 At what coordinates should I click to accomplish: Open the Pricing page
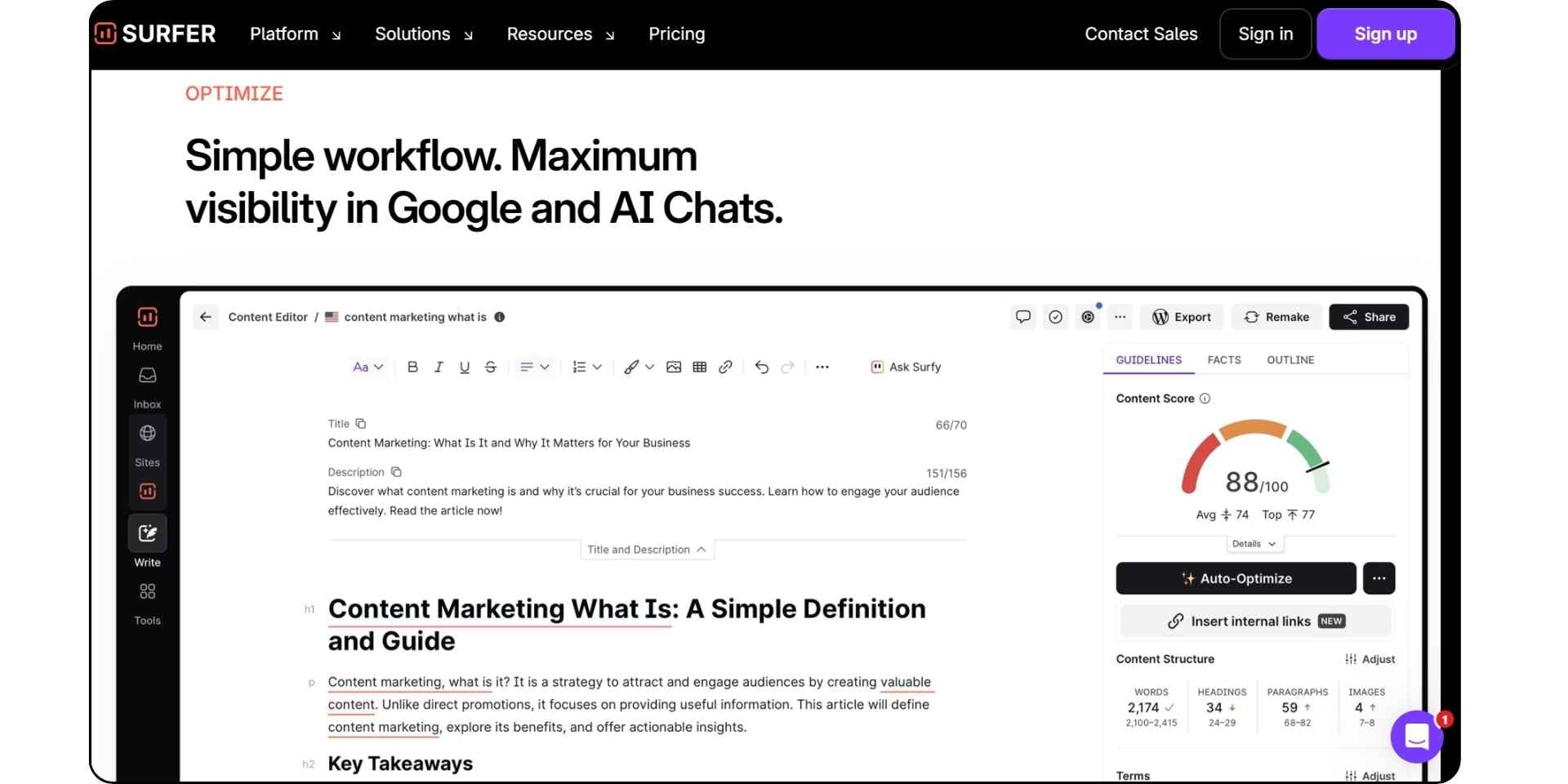[677, 34]
